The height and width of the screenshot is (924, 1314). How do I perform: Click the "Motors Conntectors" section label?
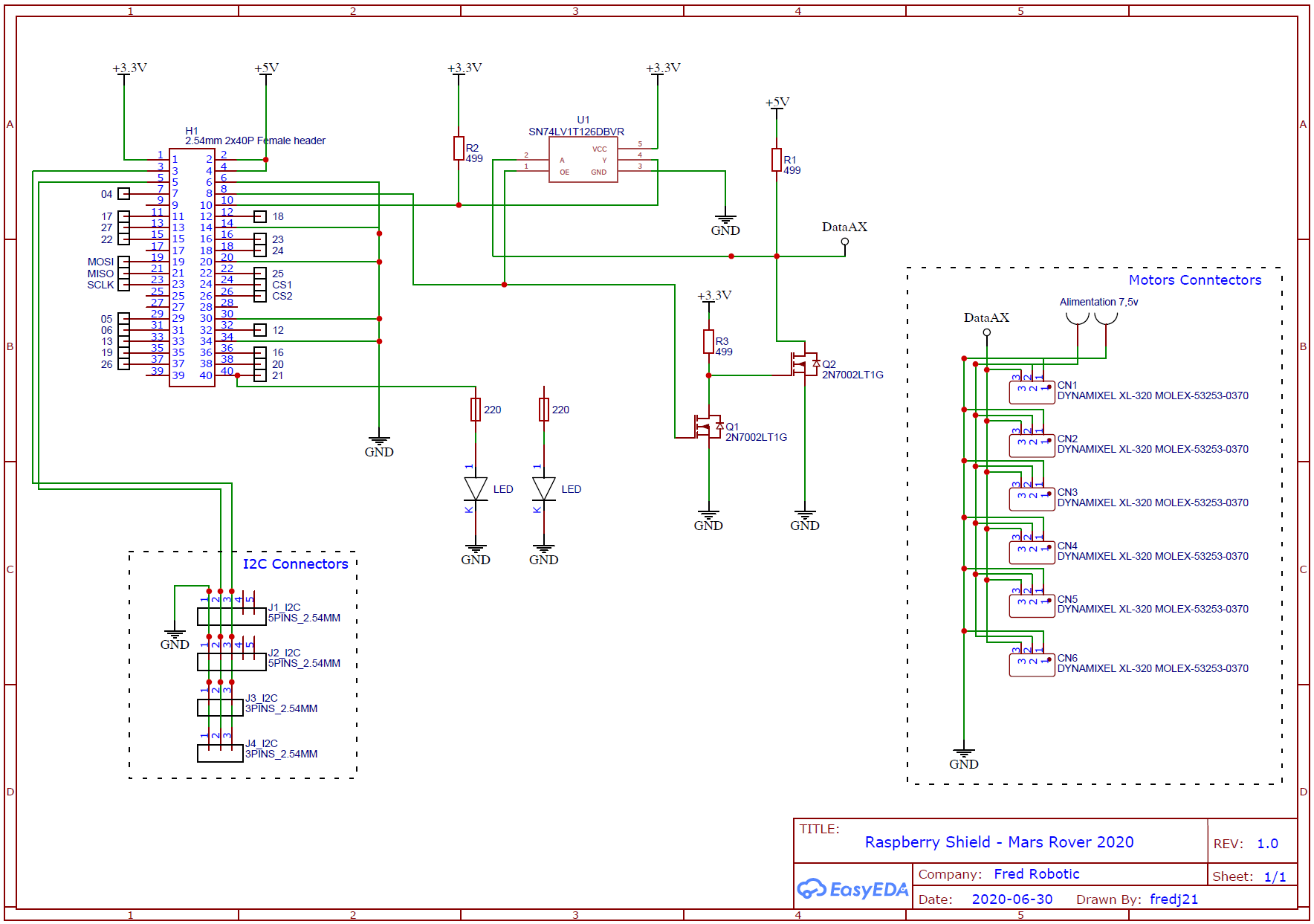[1195, 280]
